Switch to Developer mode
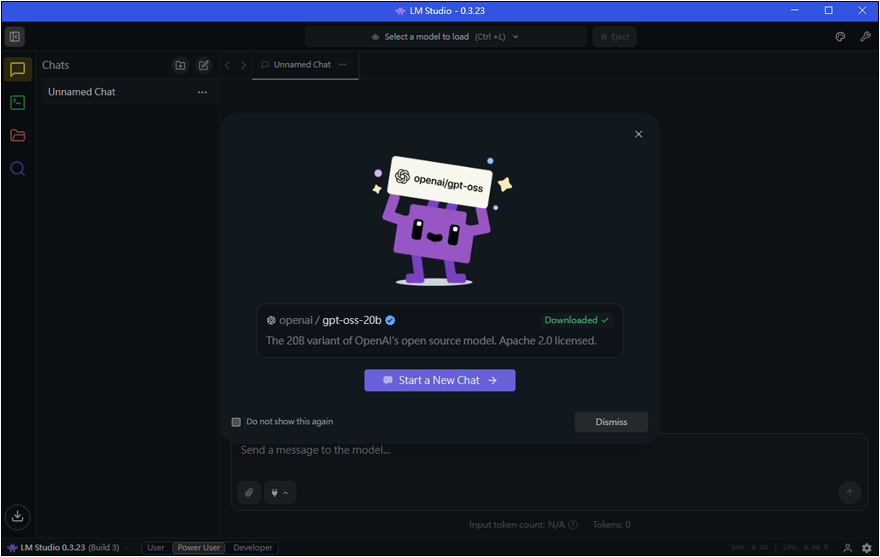The height and width of the screenshot is (557, 880). (x=253, y=547)
